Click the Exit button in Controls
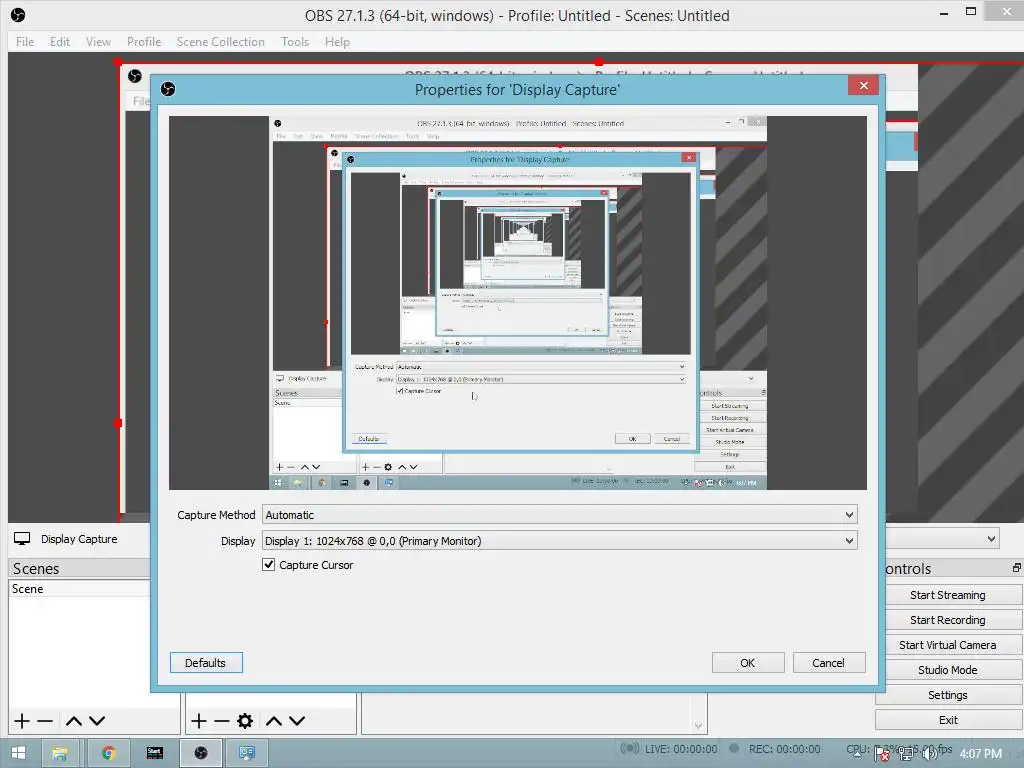The height and width of the screenshot is (768, 1024). click(x=948, y=720)
